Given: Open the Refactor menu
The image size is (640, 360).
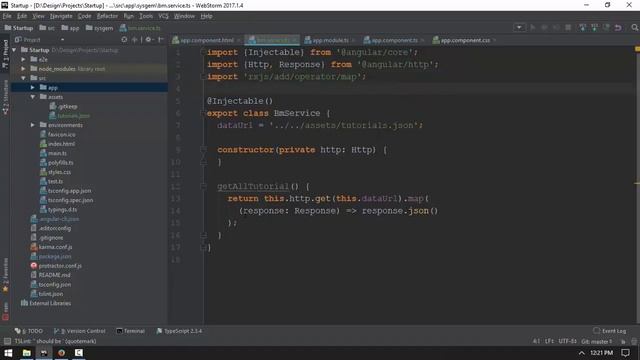Looking at the screenshot, I should [x=107, y=16].
